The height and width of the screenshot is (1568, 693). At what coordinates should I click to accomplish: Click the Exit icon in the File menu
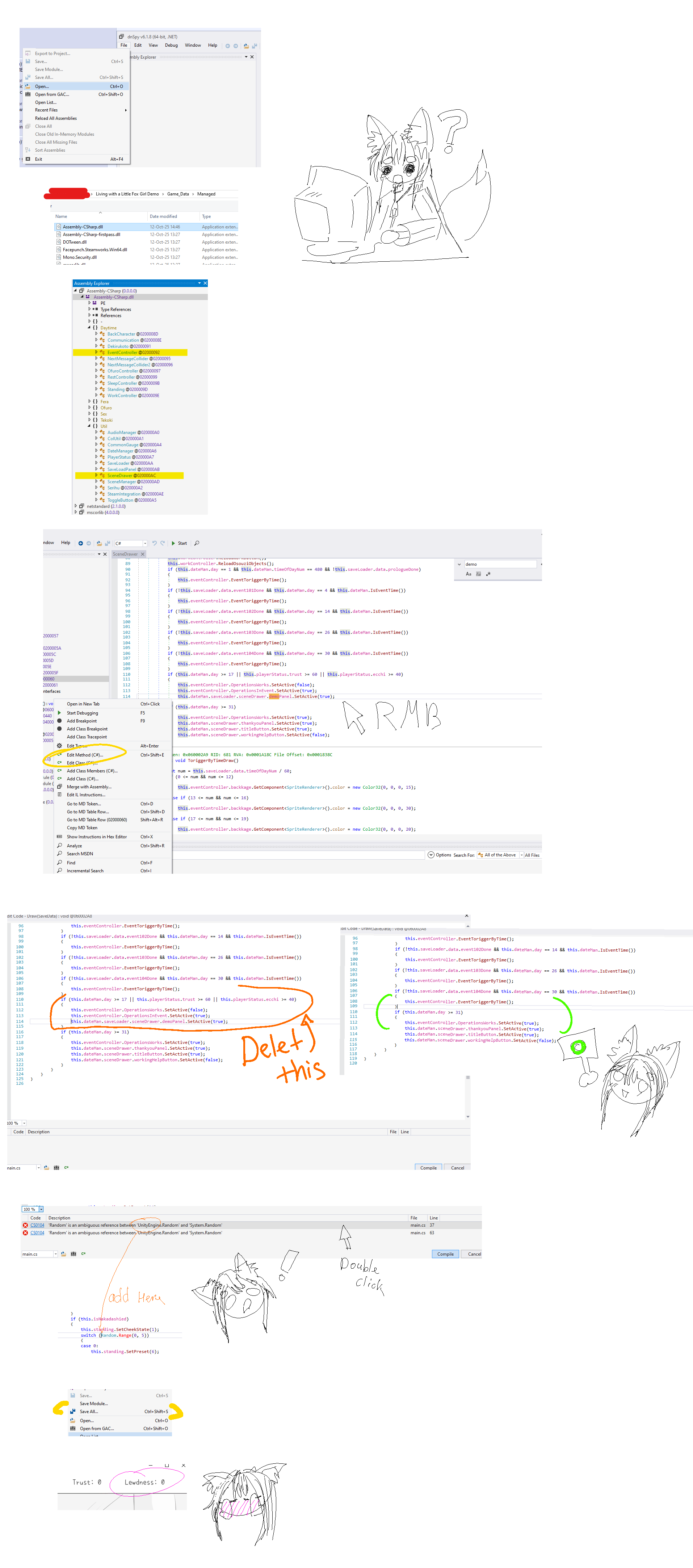tap(28, 159)
